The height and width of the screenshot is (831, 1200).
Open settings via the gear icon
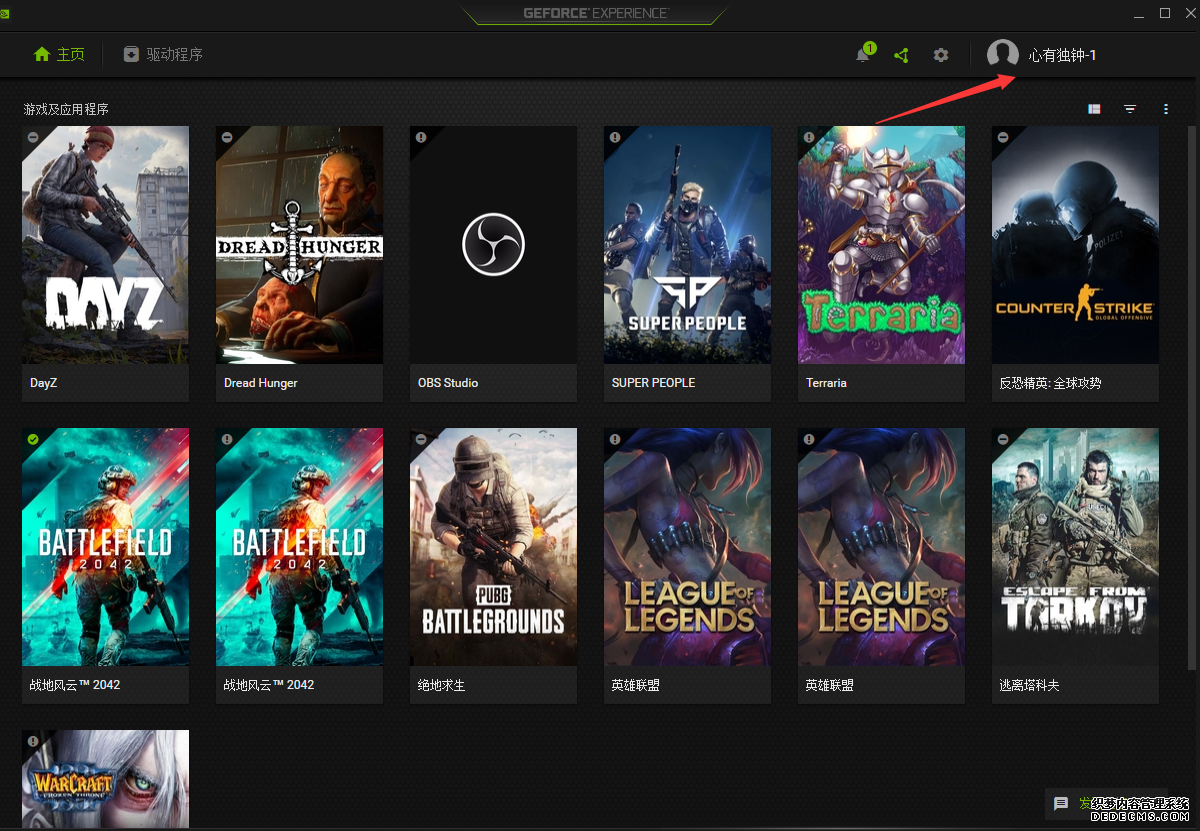tap(941, 55)
